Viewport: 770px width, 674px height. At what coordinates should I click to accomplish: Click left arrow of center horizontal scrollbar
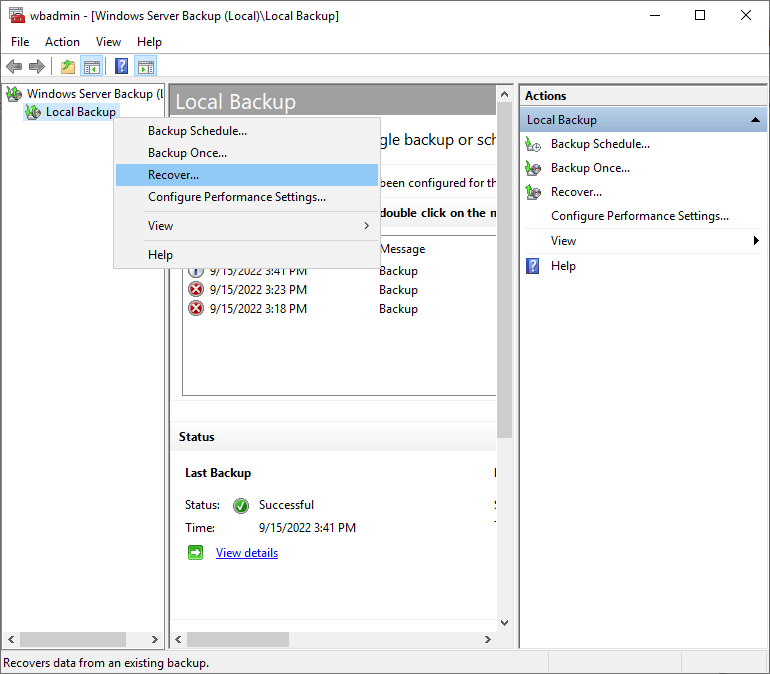178,639
